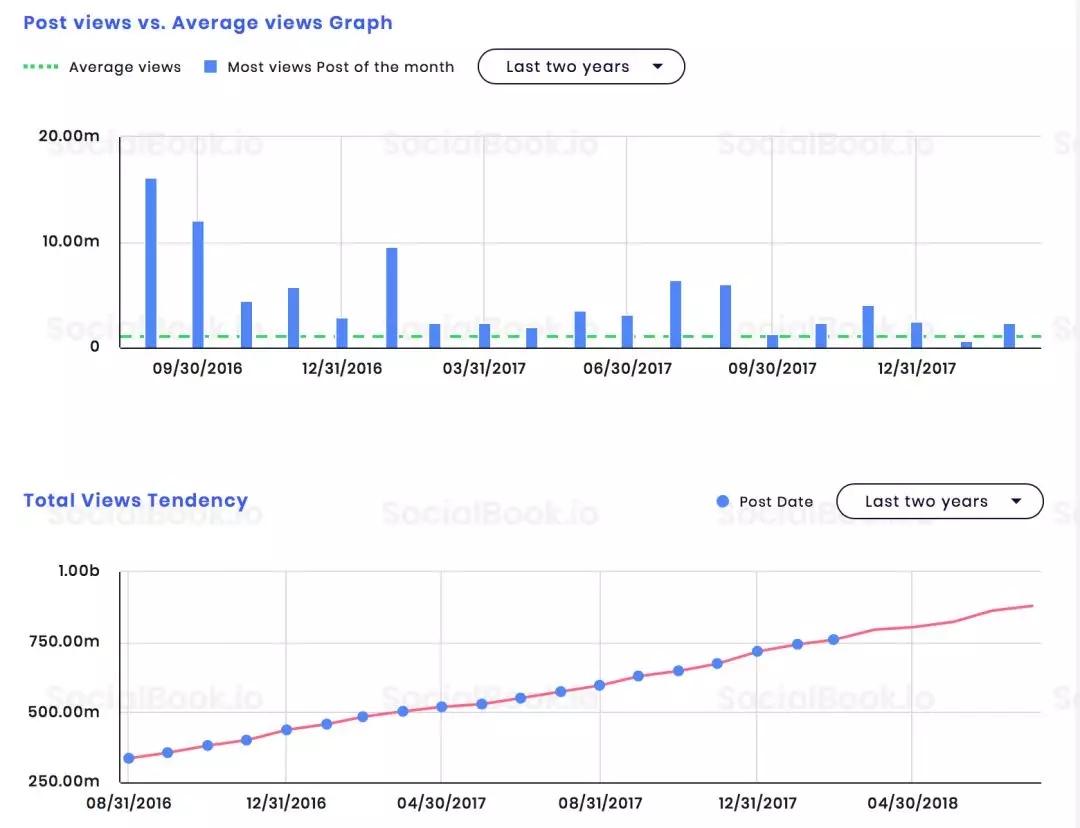The width and height of the screenshot is (1080, 828).
Task: Select the shortest blue bar in the chart
Action: 966,344
